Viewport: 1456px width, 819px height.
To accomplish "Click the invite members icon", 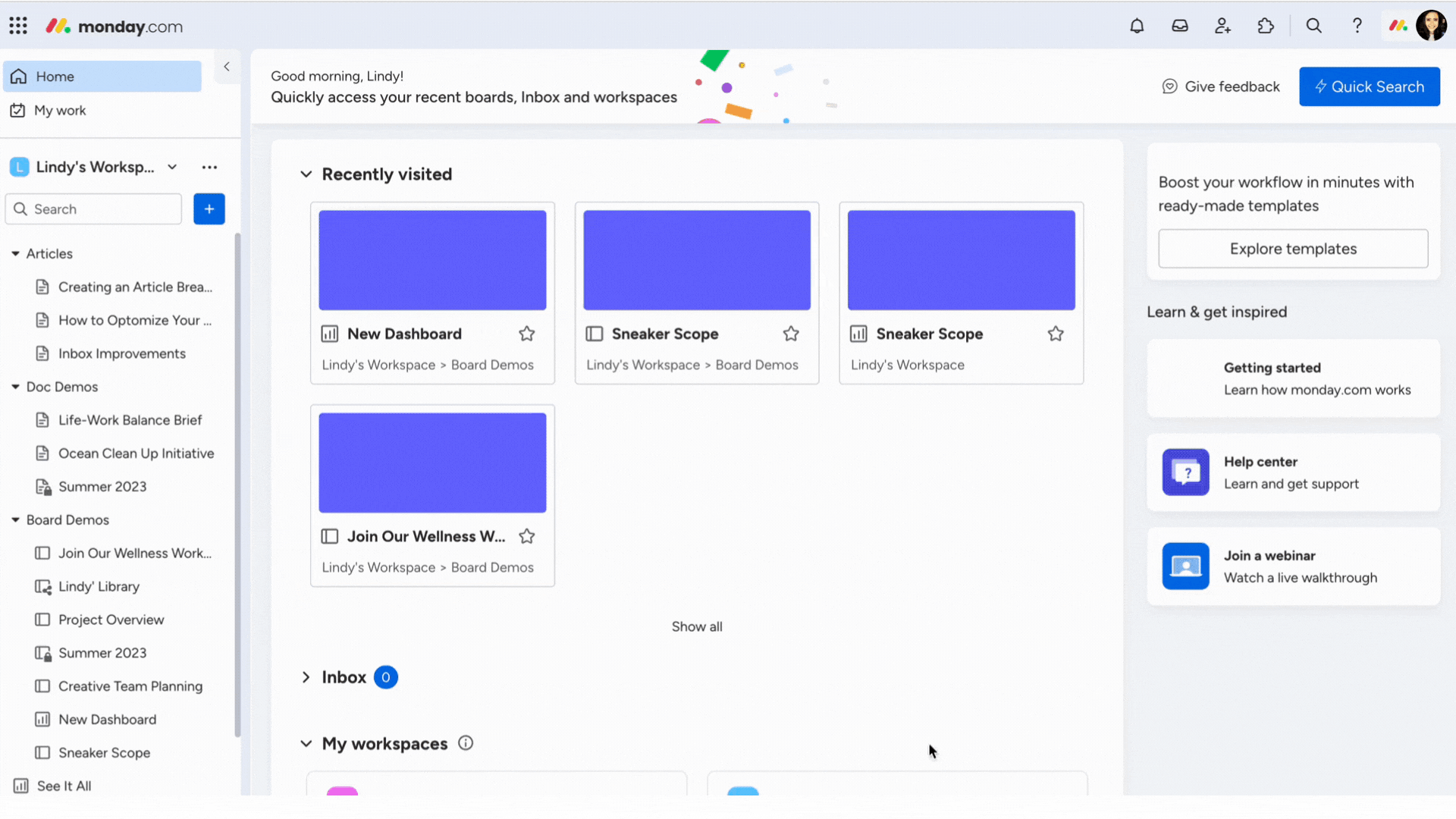I will [1222, 26].
